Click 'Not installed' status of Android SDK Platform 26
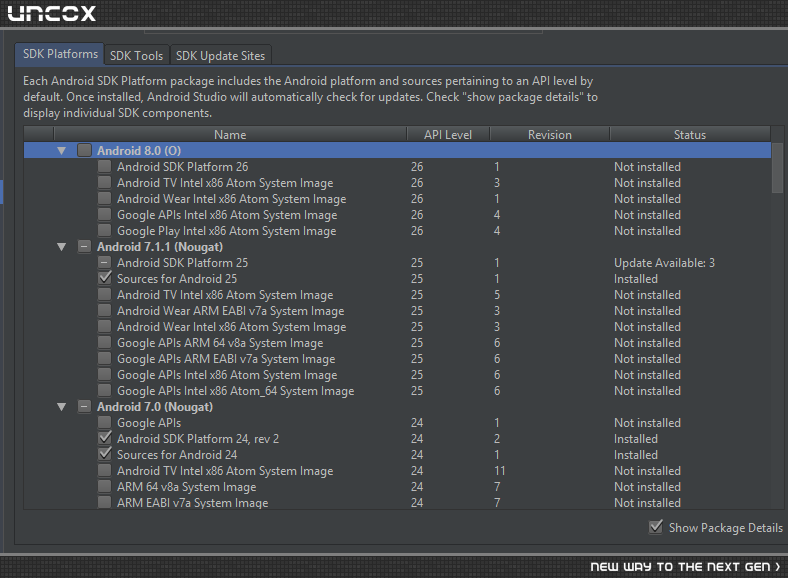The image size is (788, 578). pos(647,167)
